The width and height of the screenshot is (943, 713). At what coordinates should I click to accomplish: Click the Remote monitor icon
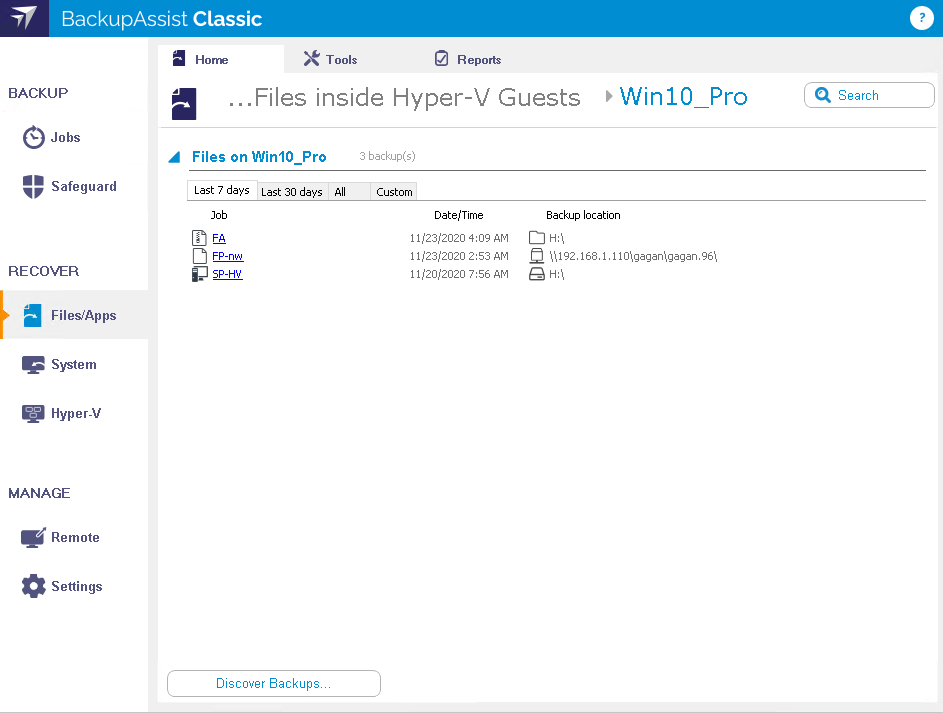33,537
